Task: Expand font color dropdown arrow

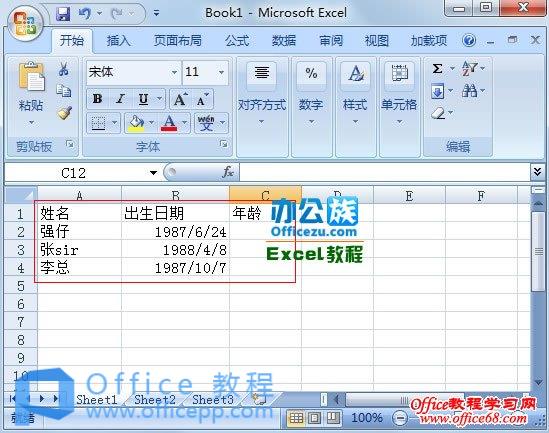Action: pos(185,123)
